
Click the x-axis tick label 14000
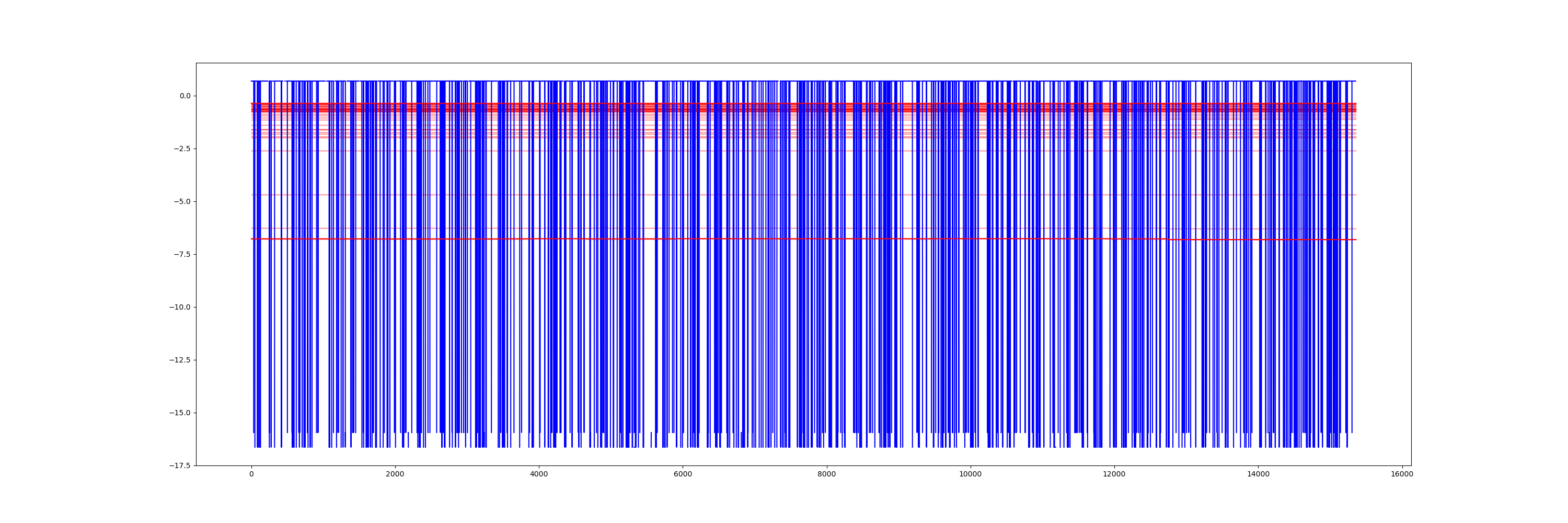click(1258, 474)
